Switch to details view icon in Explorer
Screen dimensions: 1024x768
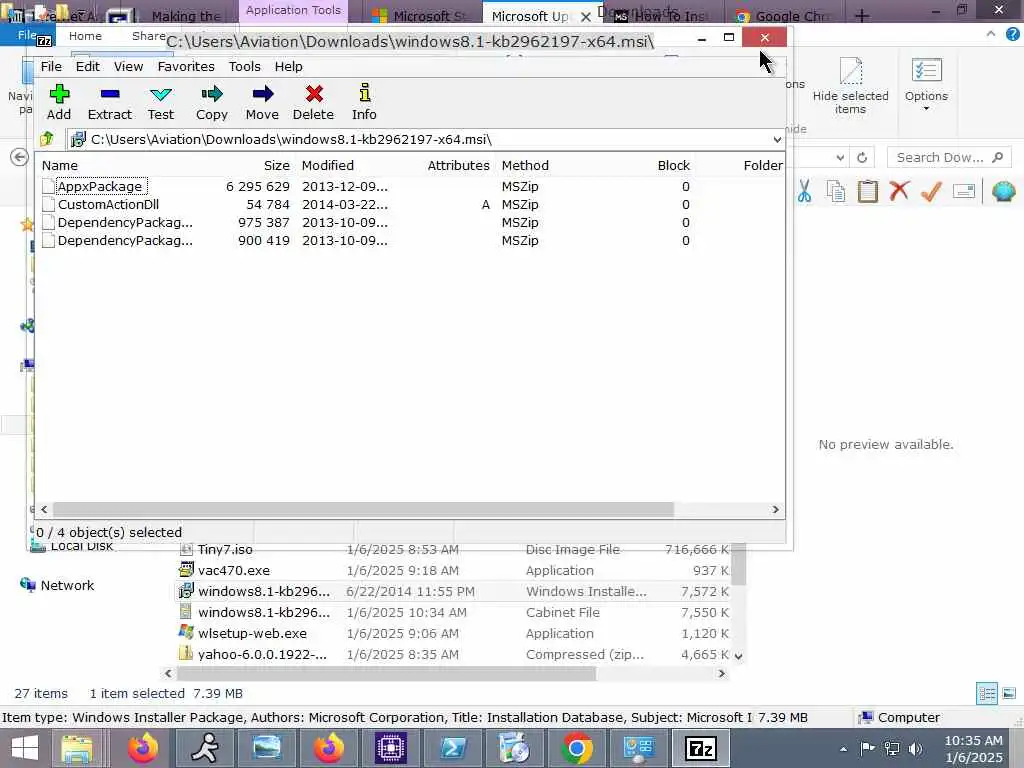(987, 694)
